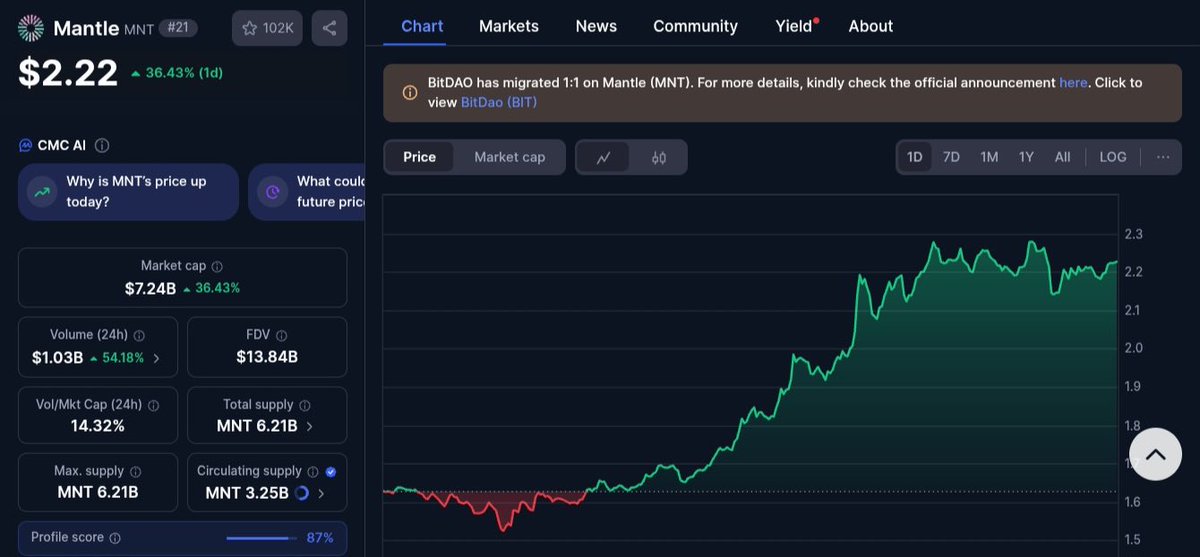Click the circulating supply progress ring
The image size is (1200, 557).
pos(302,493)
